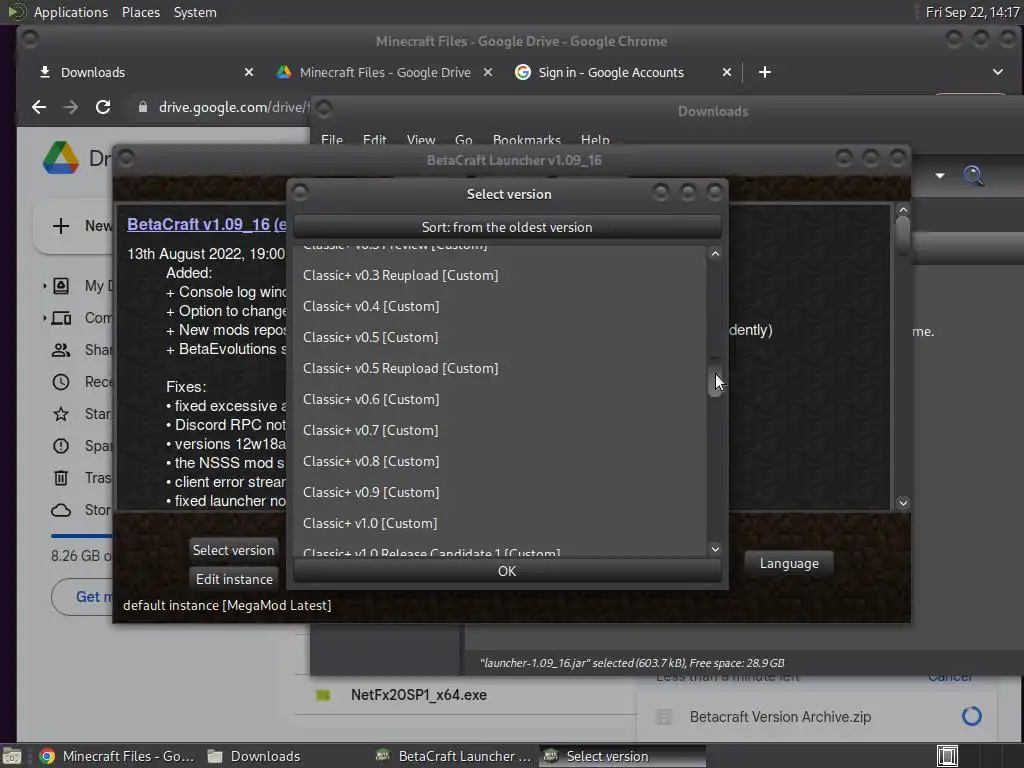Expand My Drive tree arrow

click(44, 286)
